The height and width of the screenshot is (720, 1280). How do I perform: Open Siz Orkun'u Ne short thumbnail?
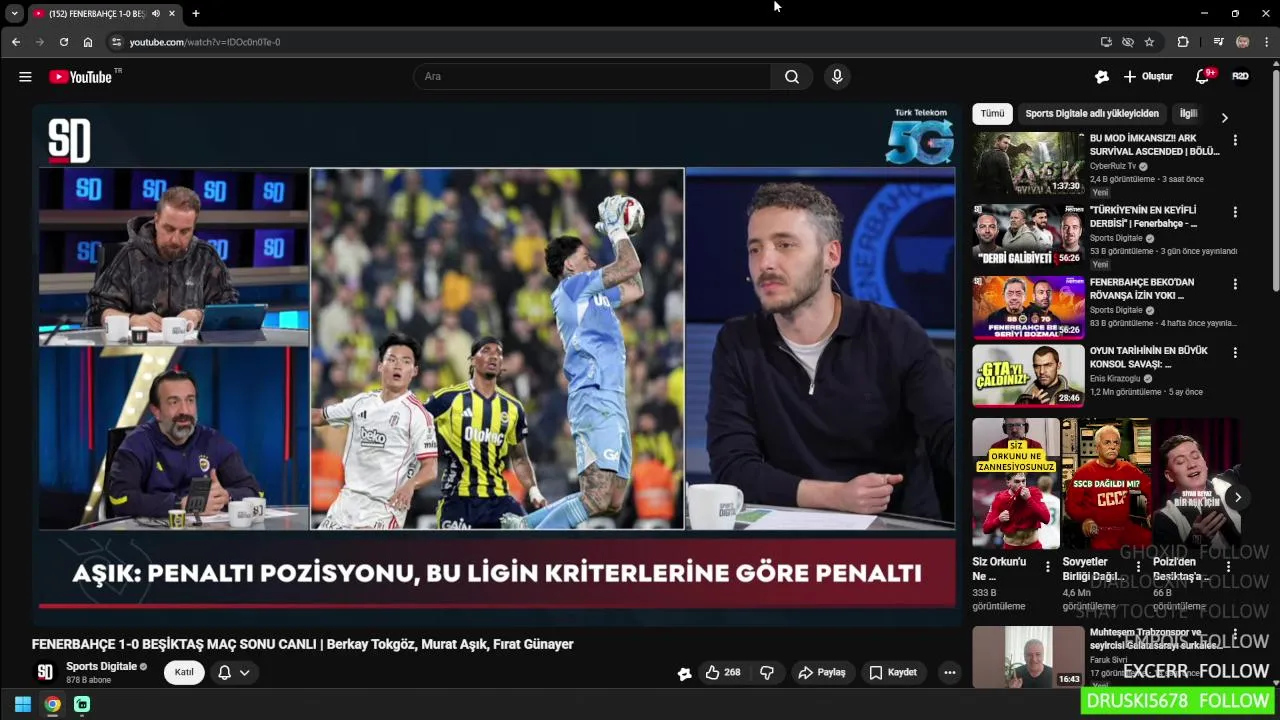pos(1015,484)
